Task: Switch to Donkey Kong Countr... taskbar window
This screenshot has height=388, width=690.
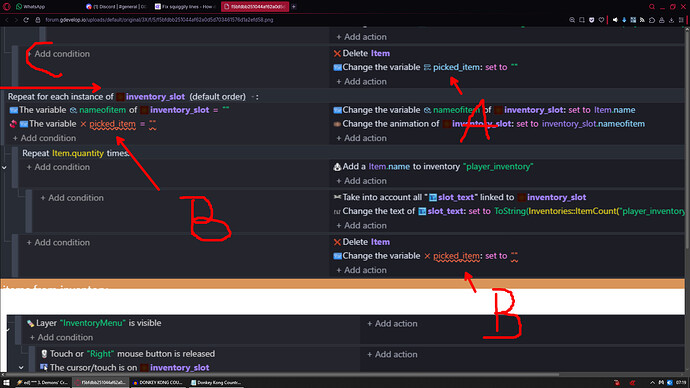Action: tap(217, 383)
